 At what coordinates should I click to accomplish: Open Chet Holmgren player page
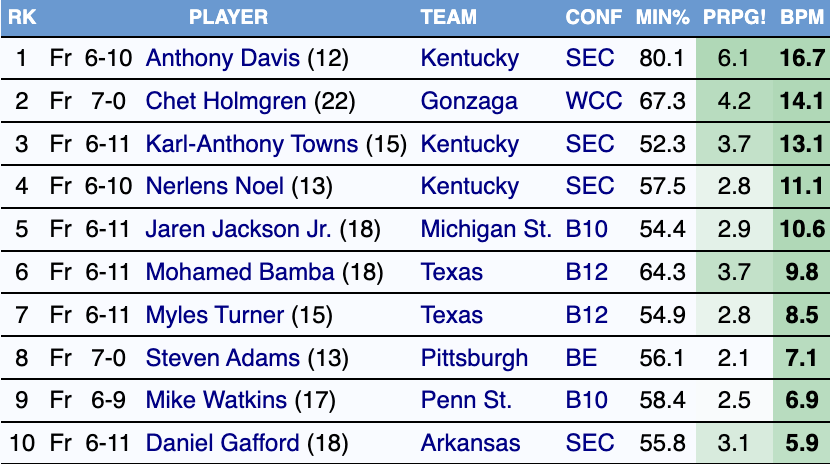click(x=226, y=101)
